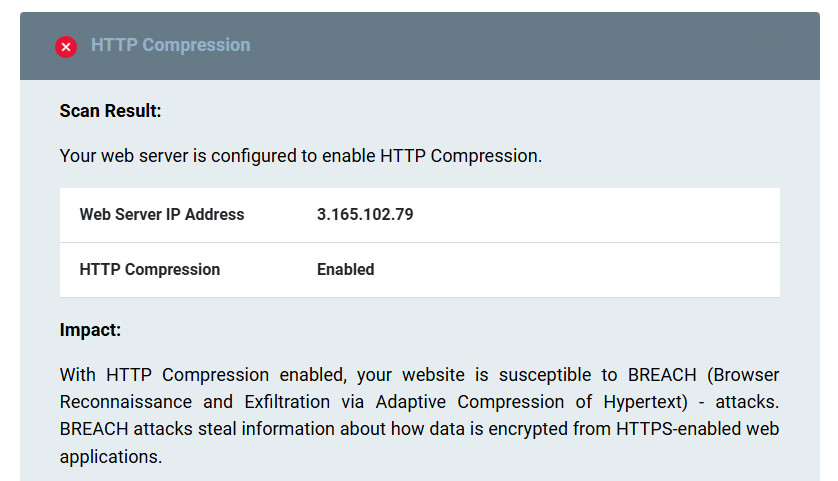Click the word "Reconnaissance" in the impact text

(x=126, y=402)
